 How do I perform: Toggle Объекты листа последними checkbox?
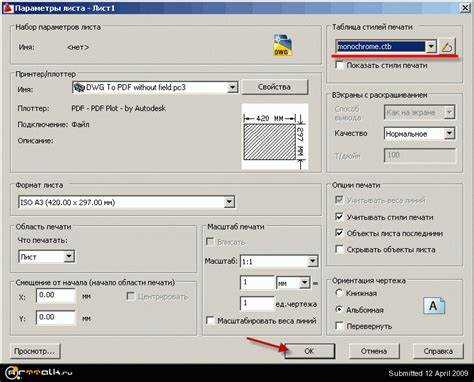(339, 233)
